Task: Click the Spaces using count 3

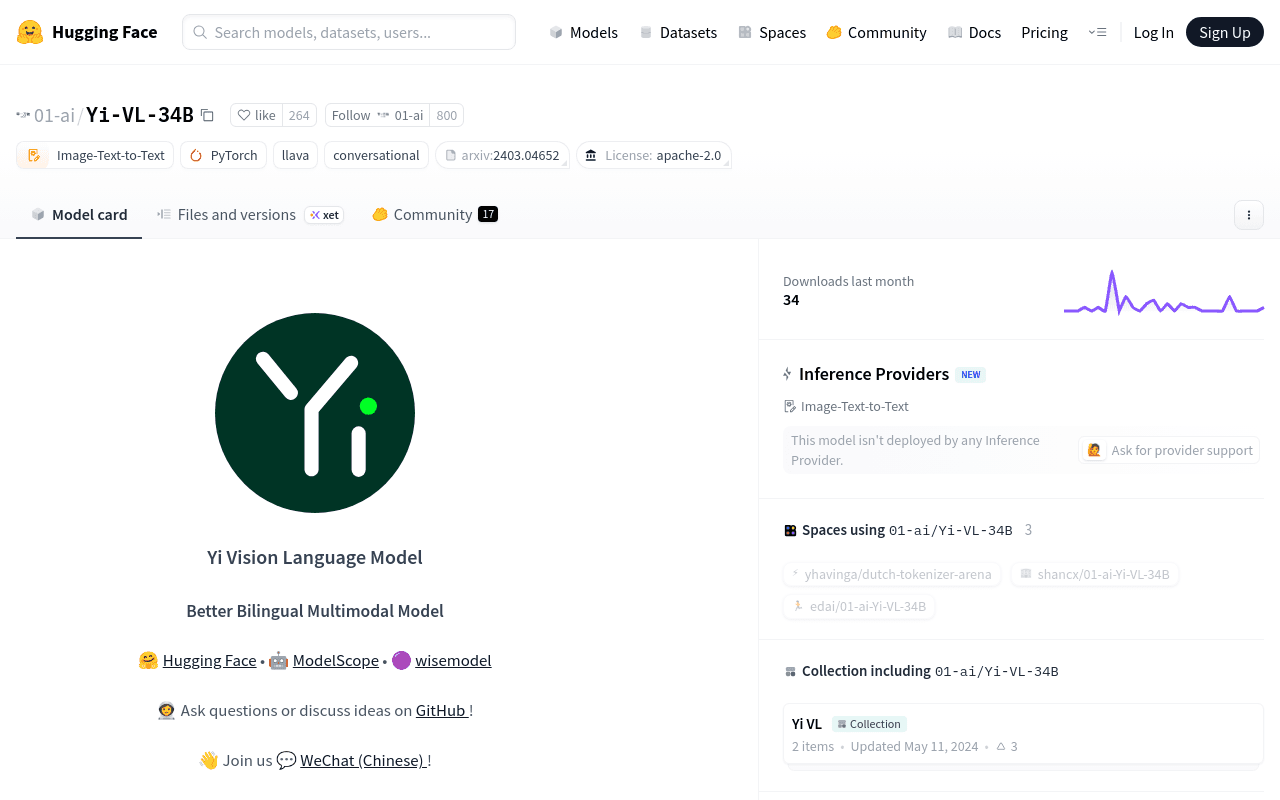Action: click(x=1028, y=530)
